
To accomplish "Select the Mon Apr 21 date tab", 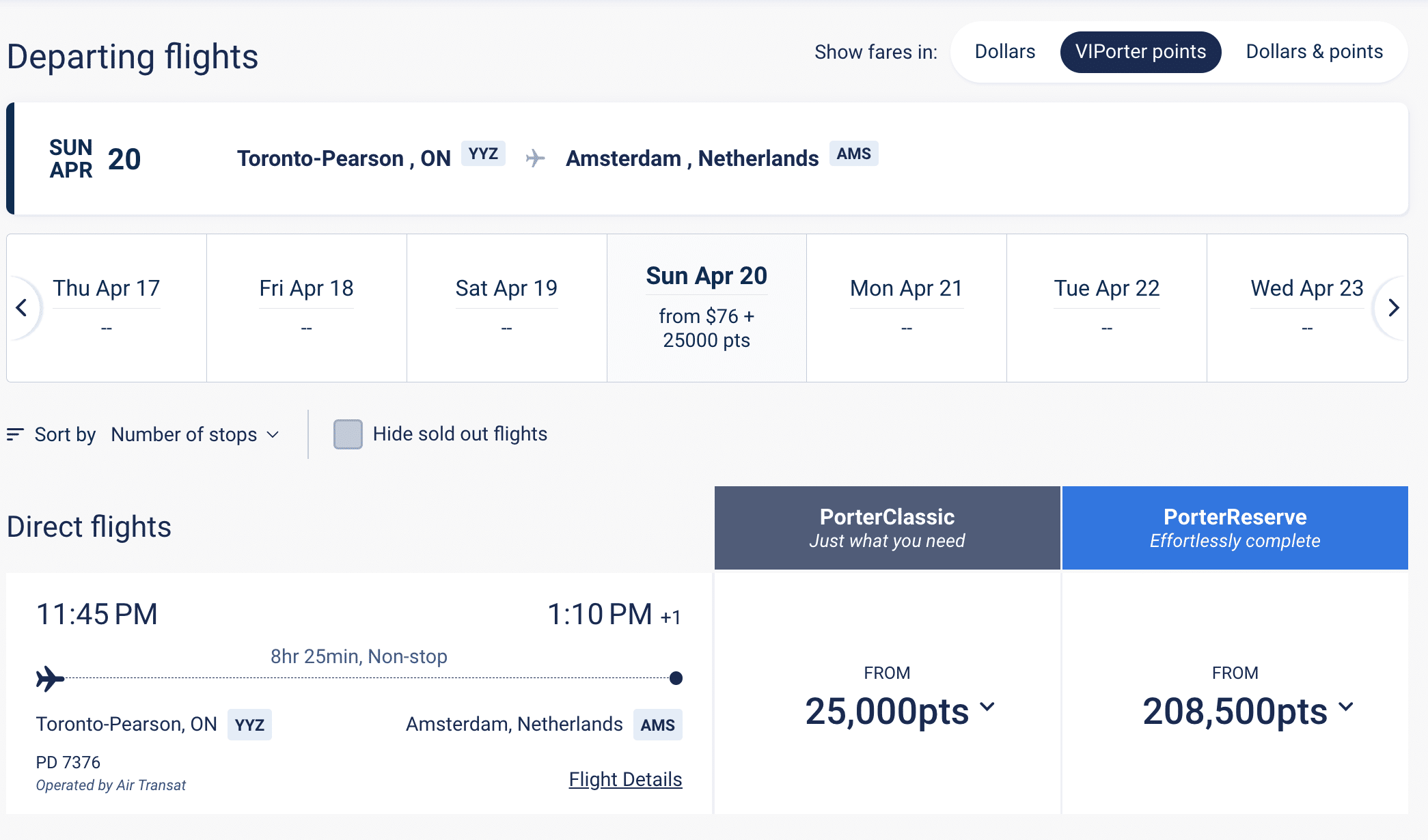I will coord(906,307).
